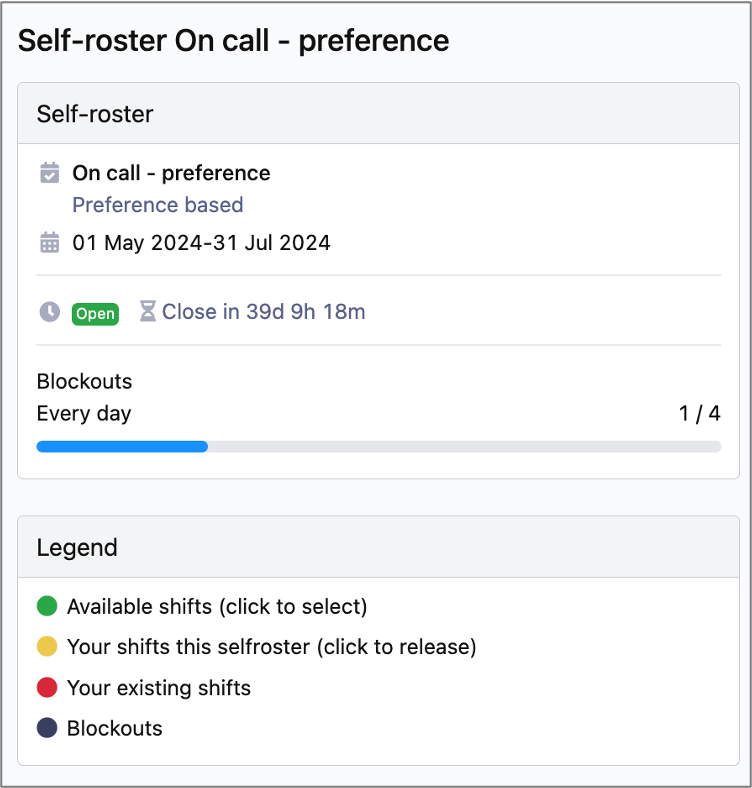Click the green Open status badge
This screenshot has height=788, width=752.
(x=96, y=314)
